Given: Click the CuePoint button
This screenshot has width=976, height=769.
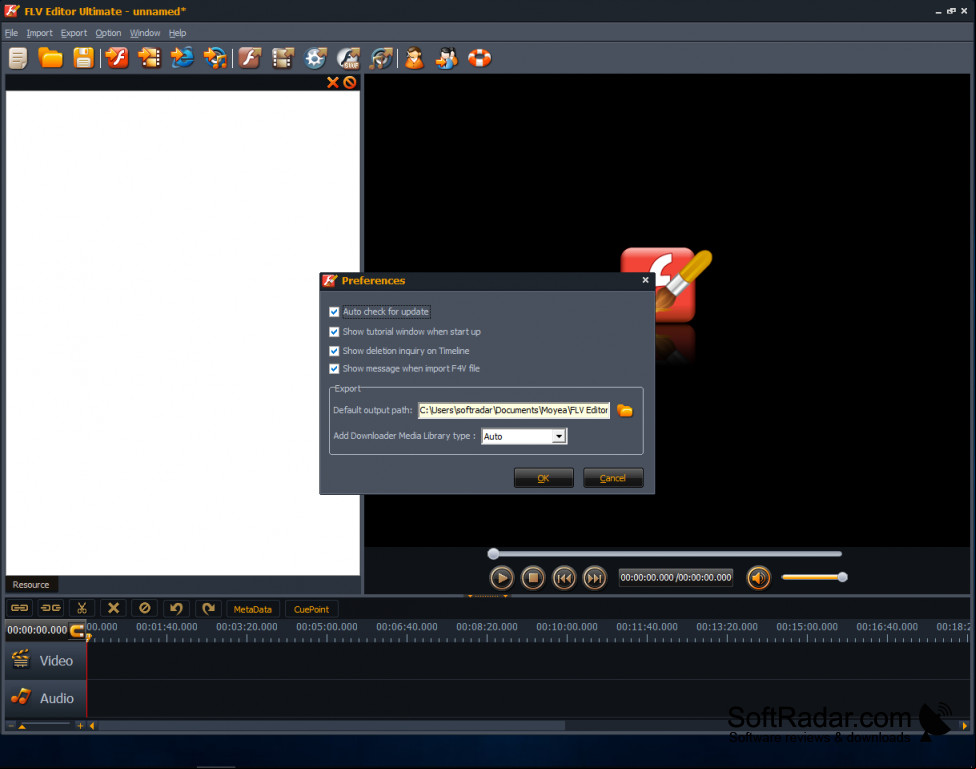Looking at the screenshot, I should coord(311,609).
